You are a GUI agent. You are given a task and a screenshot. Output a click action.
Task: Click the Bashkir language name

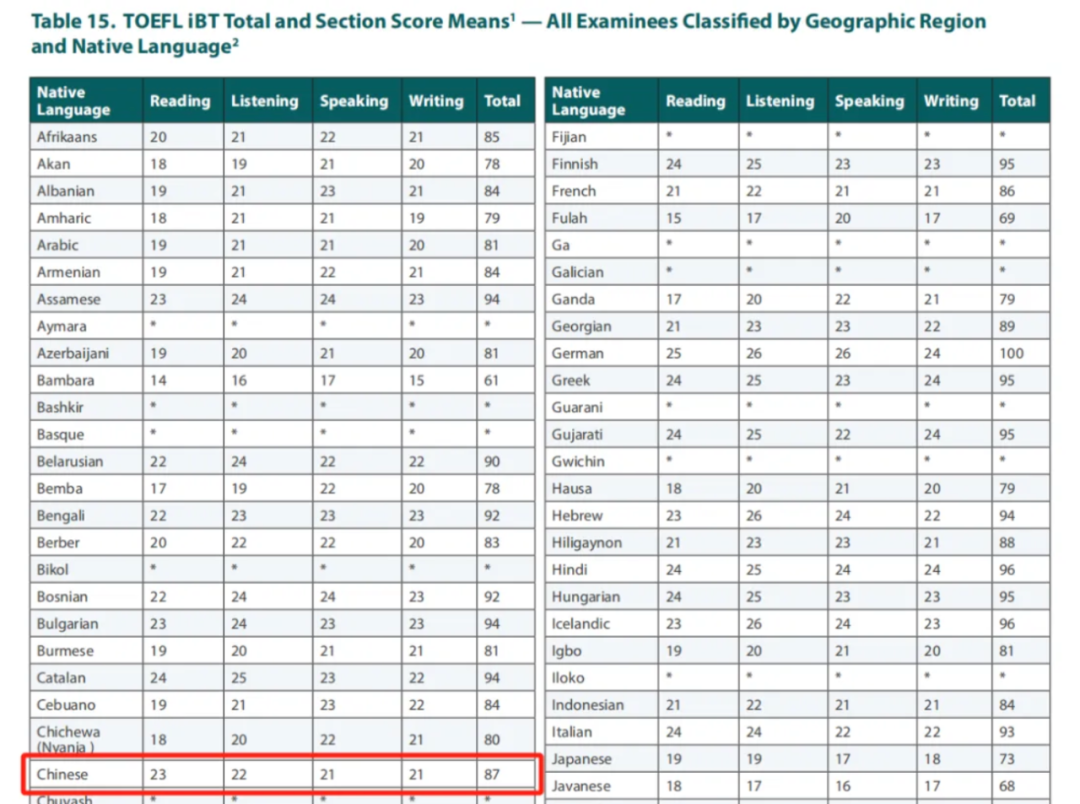click(60, 407)
